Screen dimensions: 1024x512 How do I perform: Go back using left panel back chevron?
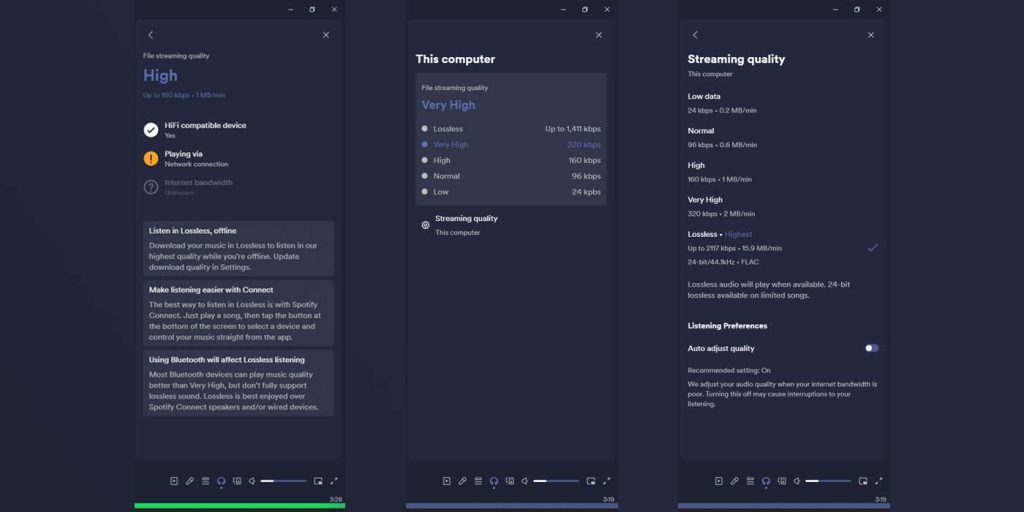coord(151,35)
